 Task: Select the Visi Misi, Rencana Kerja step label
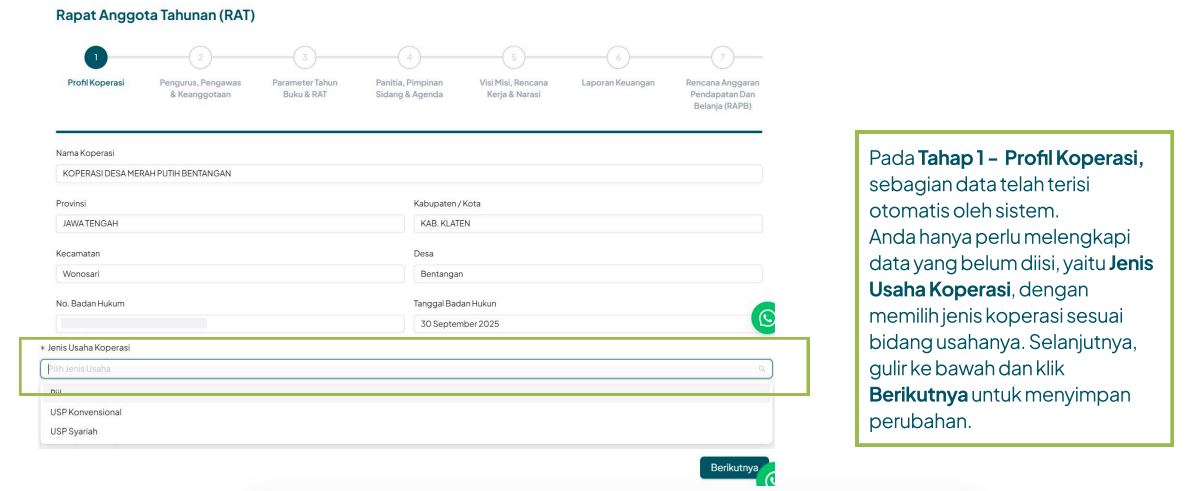tap(513, 88)
